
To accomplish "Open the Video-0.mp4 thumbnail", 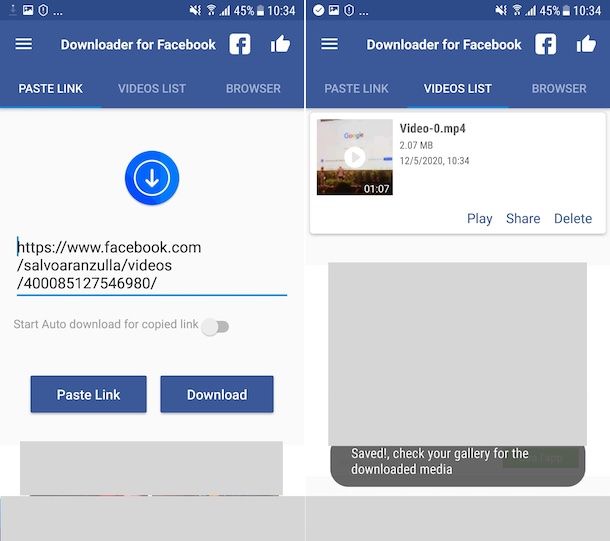I will tap(355, 157).
